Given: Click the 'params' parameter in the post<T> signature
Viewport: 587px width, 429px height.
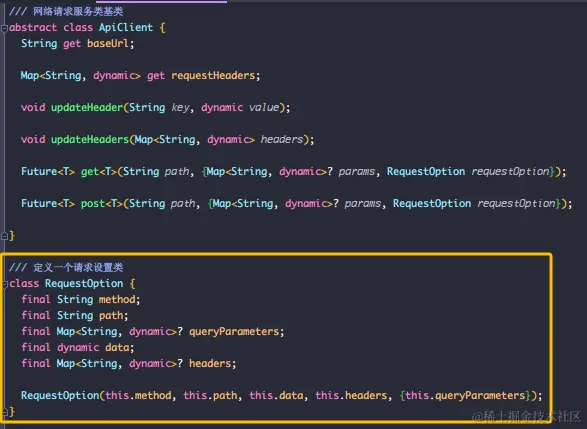Looking at the screenshot, I should (363, 204).
